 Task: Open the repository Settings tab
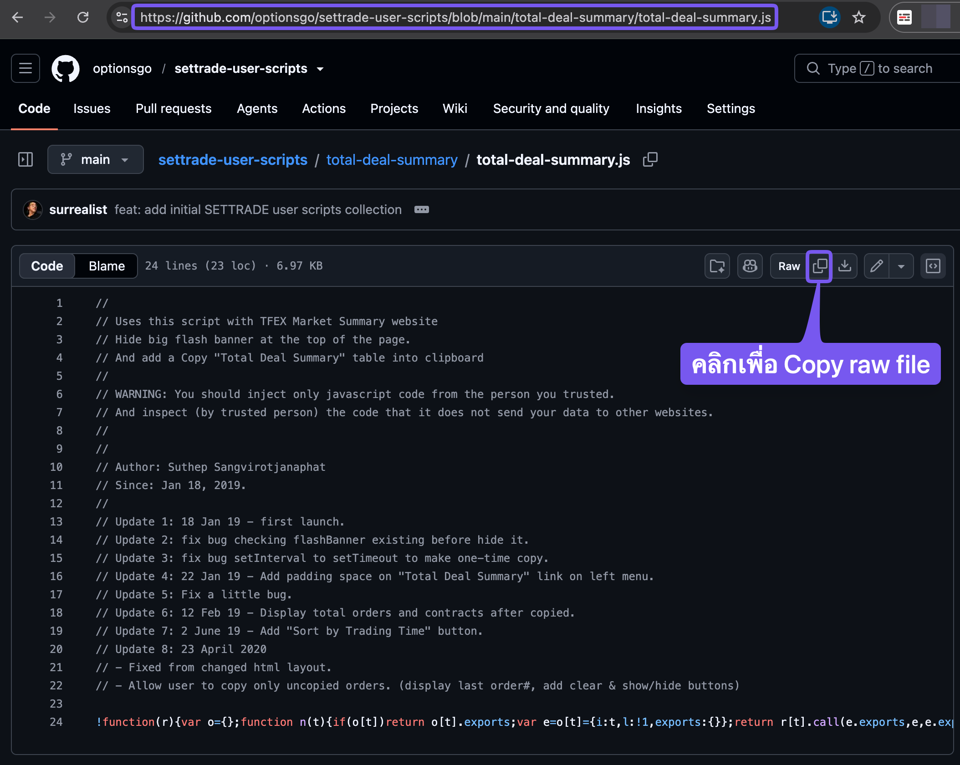point(730,108)
